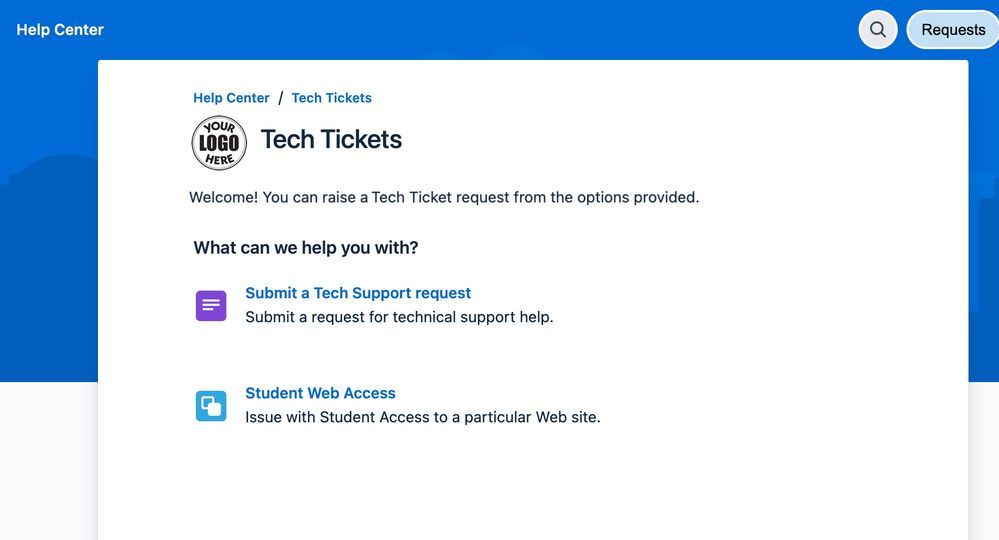Click the slash separator in the breadcrumb
Image resolution: width=999 pixels, height=540 pixels.
coord(281,98)
